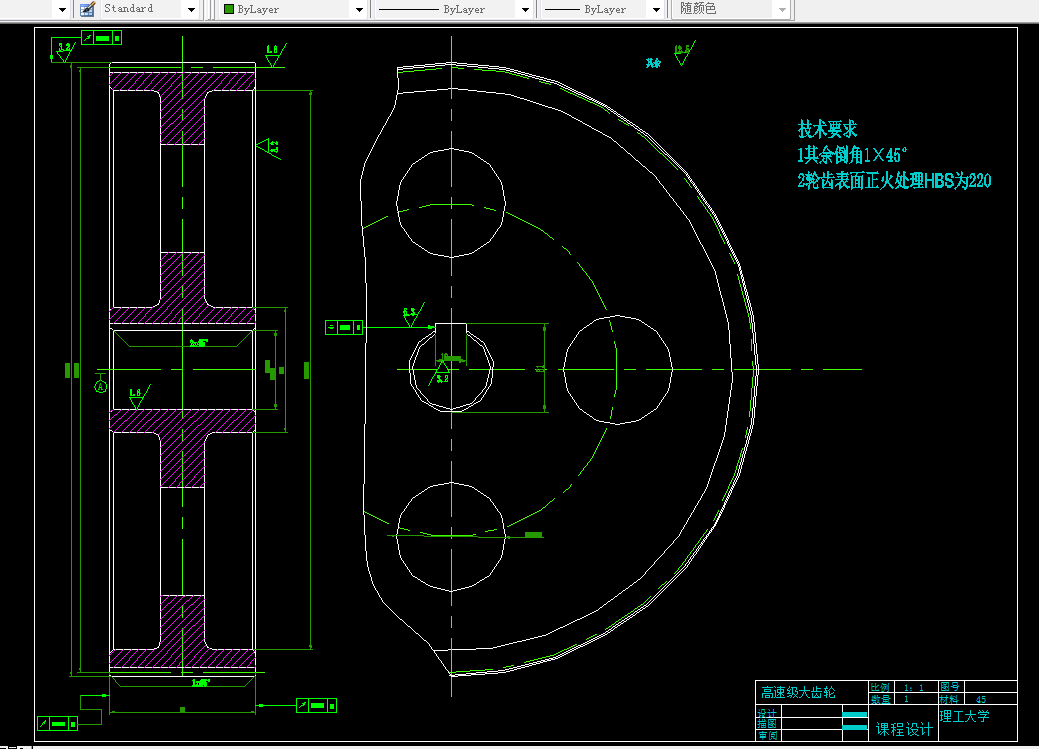Select the 材料 label in title block

click(949, 699)
